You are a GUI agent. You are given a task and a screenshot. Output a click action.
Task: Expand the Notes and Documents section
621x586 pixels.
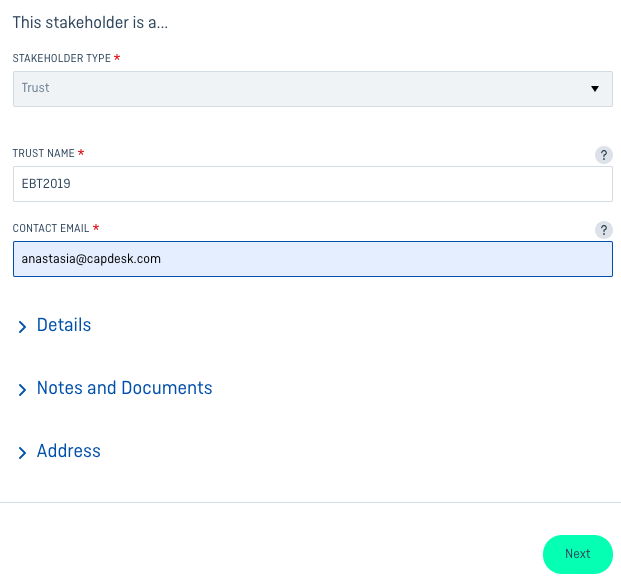coord(124,388)
